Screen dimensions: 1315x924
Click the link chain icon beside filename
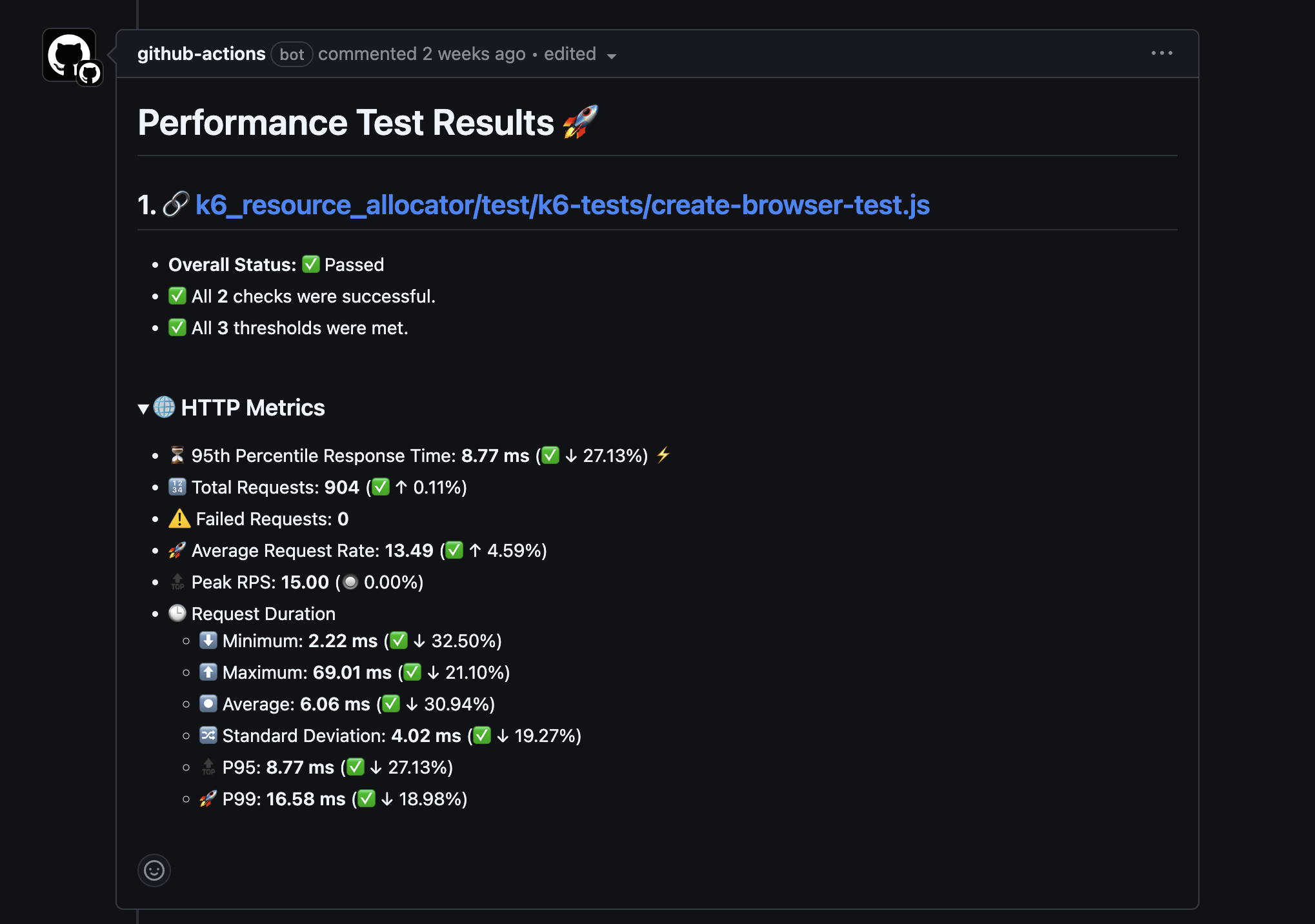(176, 205)
